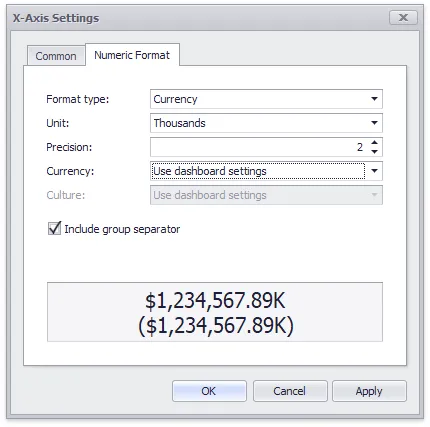
Task: Expand the Unit dropdown arrow
Action: (374, 123)
